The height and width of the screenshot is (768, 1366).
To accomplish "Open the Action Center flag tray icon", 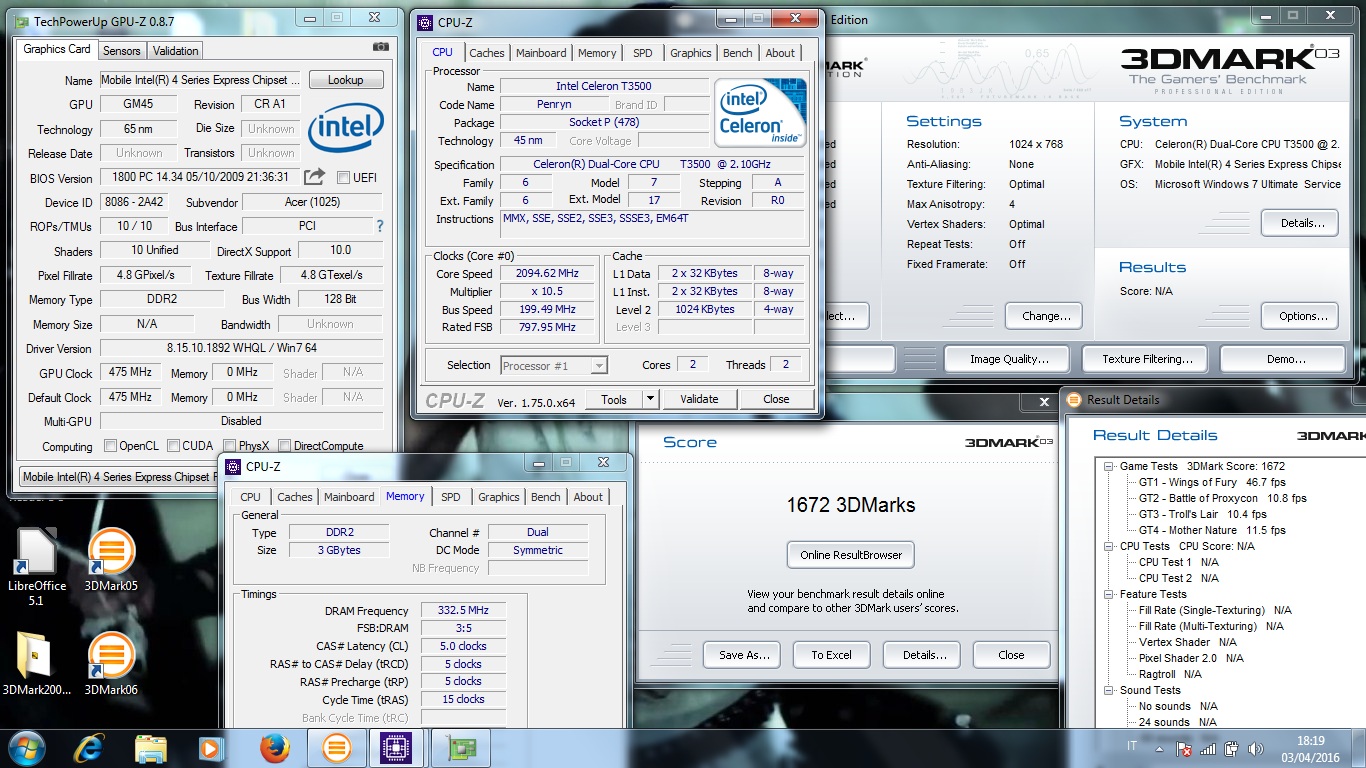I will click(1184, 748).
